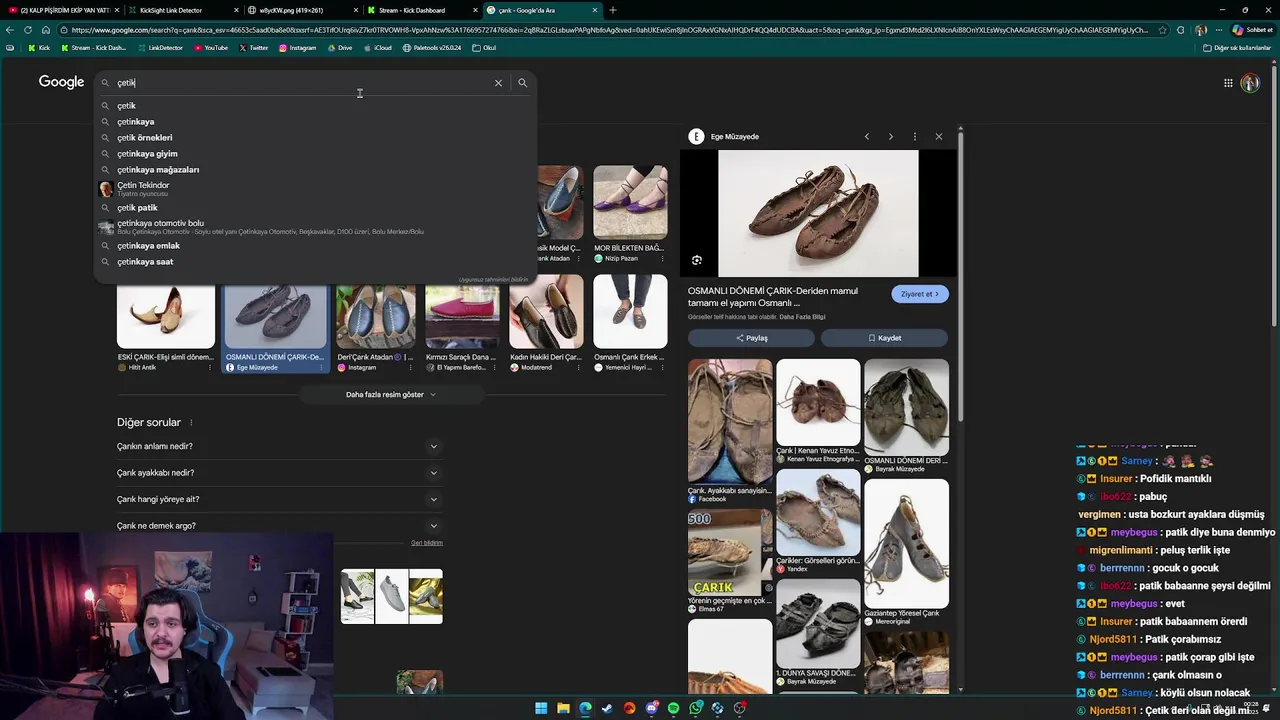Open the LinkDetector bookmark

160,48
